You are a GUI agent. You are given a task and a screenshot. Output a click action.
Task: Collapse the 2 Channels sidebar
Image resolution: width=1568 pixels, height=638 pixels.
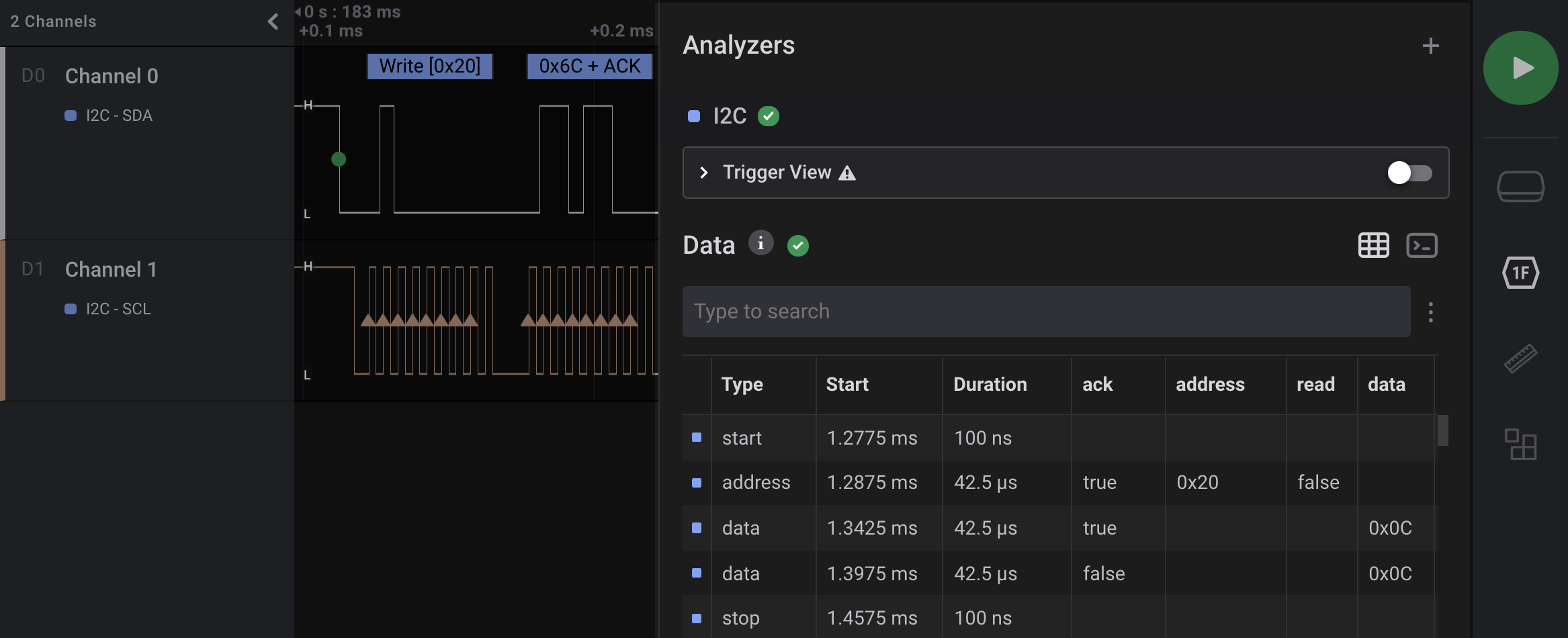click(x=273, y=21)
